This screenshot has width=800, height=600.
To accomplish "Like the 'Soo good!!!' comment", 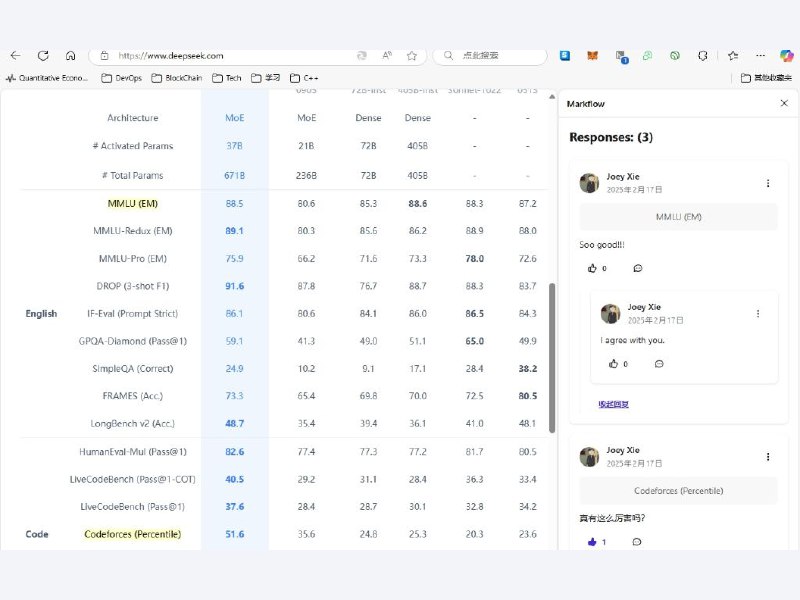I will click(x=592, y=268).
